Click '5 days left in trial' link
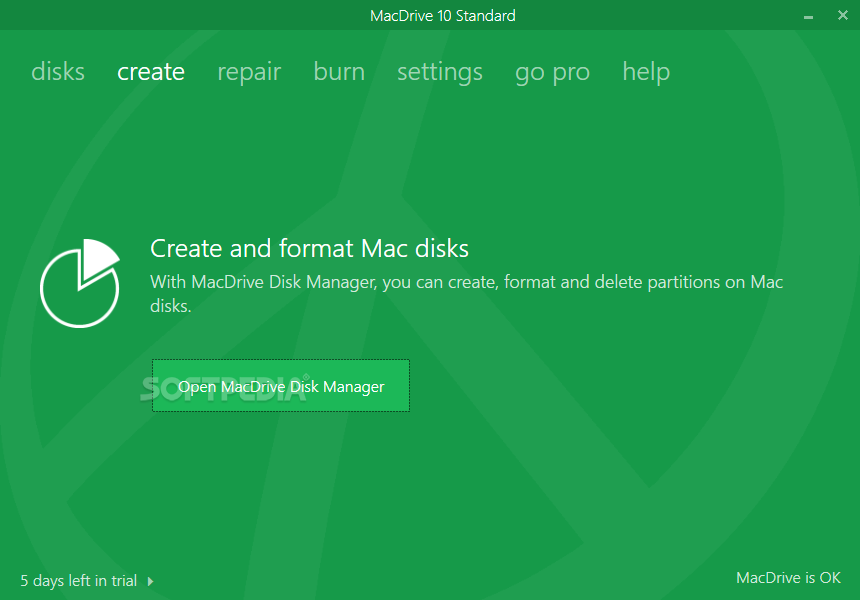 coord(78,580)
